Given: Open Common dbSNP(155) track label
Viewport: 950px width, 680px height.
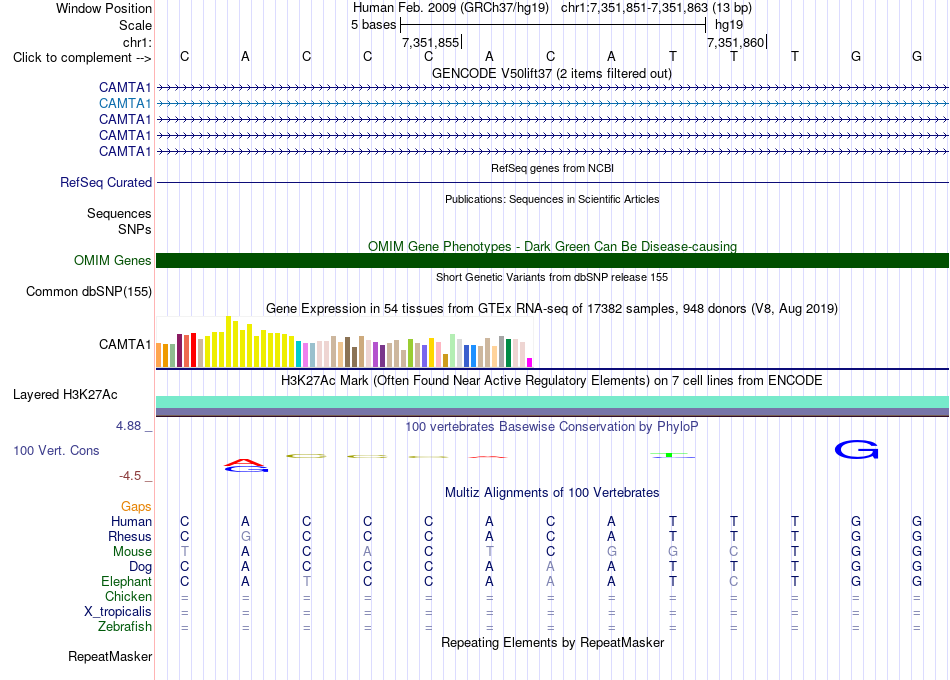Looking at the screenshot, I should point(89,292).
